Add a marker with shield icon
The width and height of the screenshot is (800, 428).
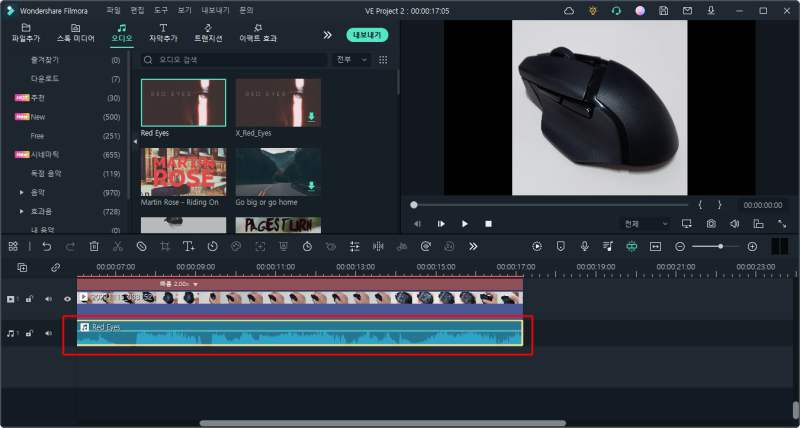561,247
